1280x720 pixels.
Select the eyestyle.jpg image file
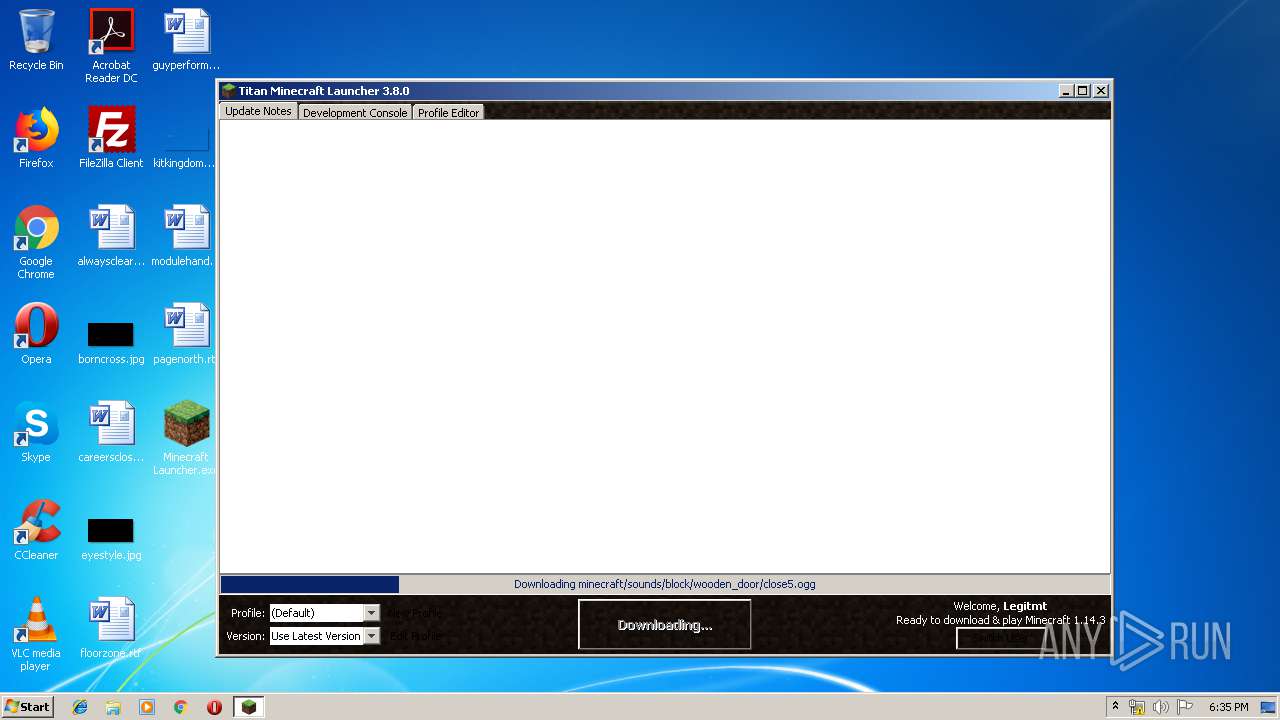coord(111,539)
